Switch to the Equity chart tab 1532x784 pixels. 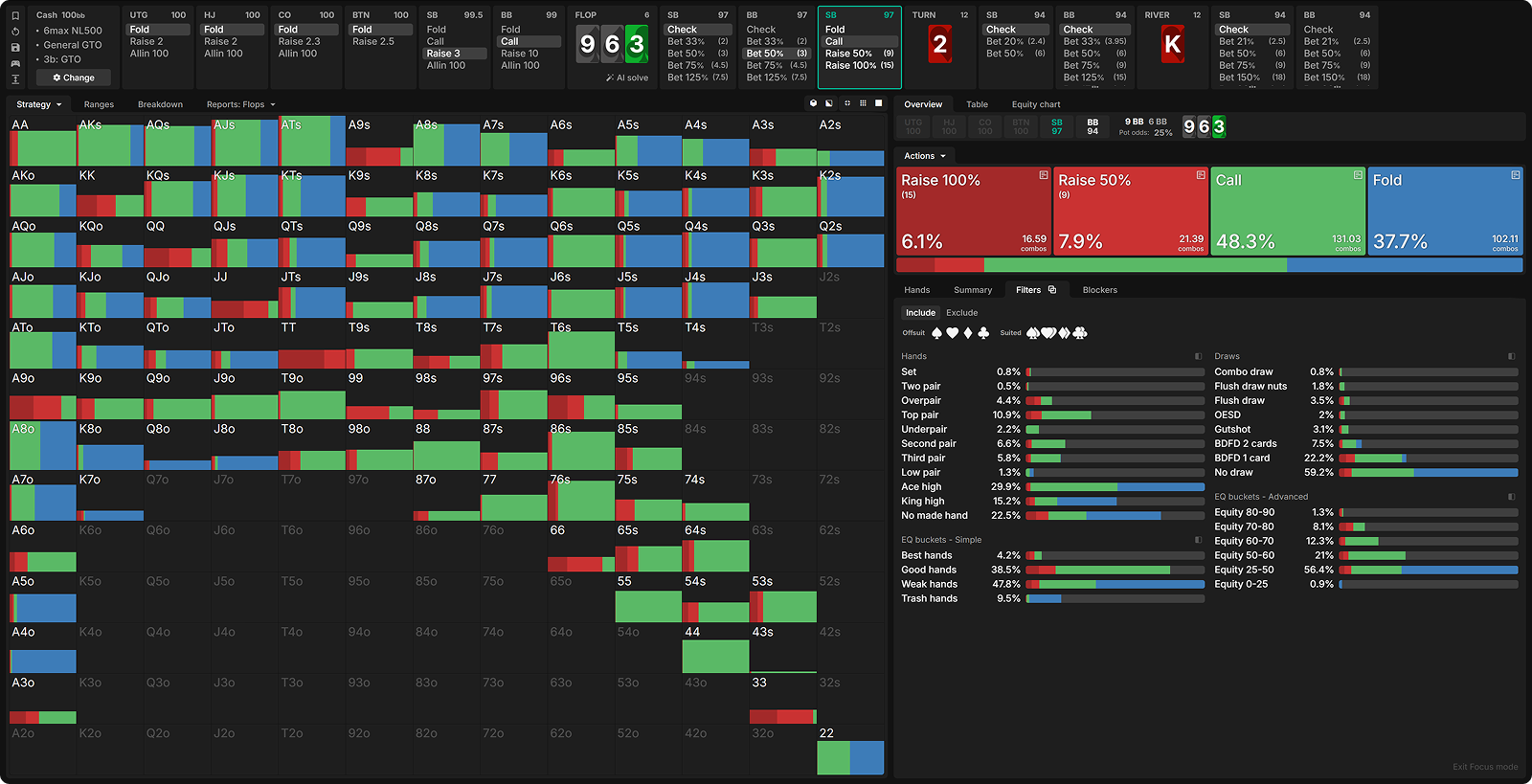click(x=1035, y=104)
